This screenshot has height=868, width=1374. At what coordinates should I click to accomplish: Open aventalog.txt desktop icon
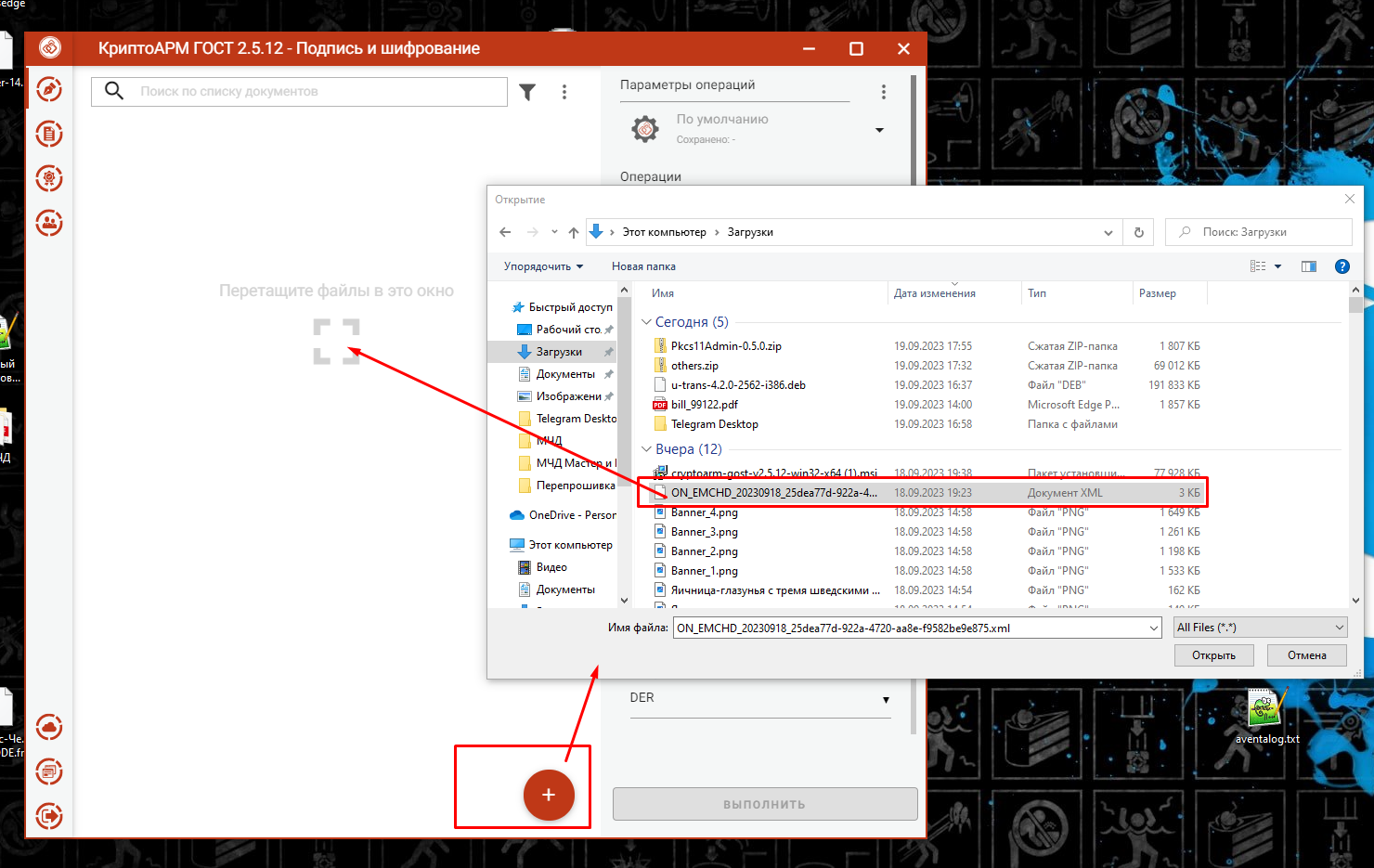click(x=1266, y=716)
